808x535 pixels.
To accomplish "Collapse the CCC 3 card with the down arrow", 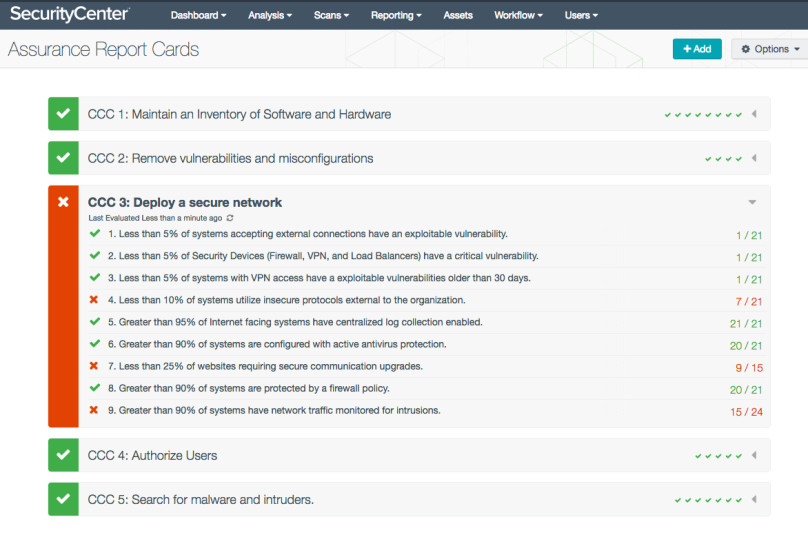I will coord(752,202).
